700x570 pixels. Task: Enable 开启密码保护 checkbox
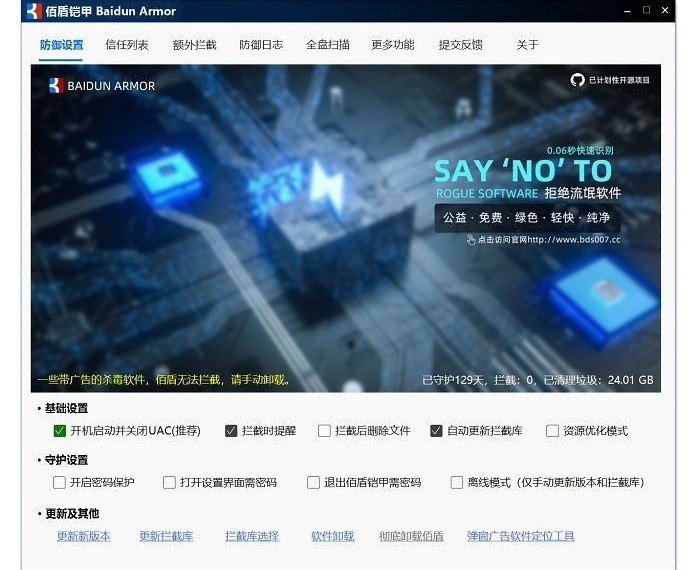59,482
